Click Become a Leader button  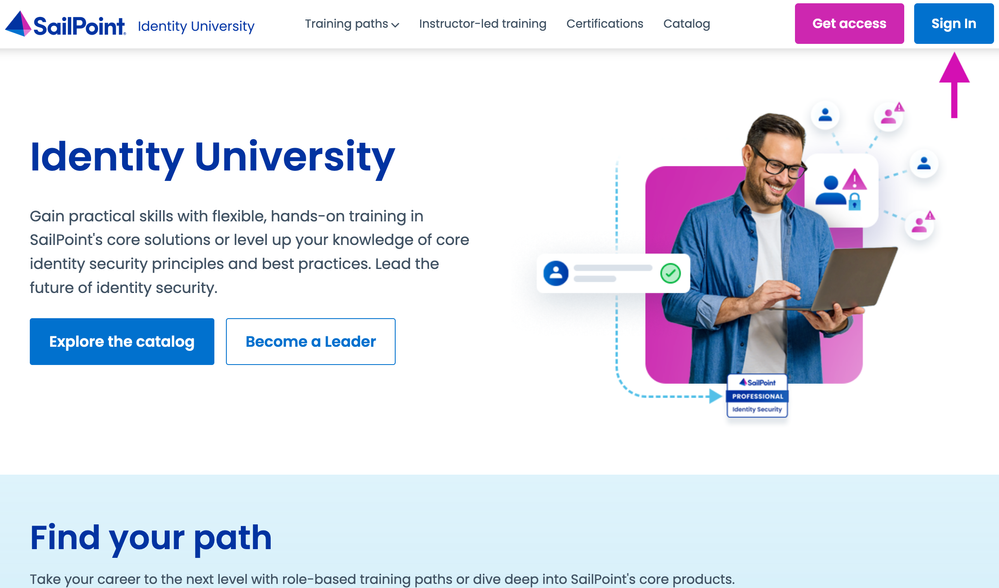pos(310,341)
